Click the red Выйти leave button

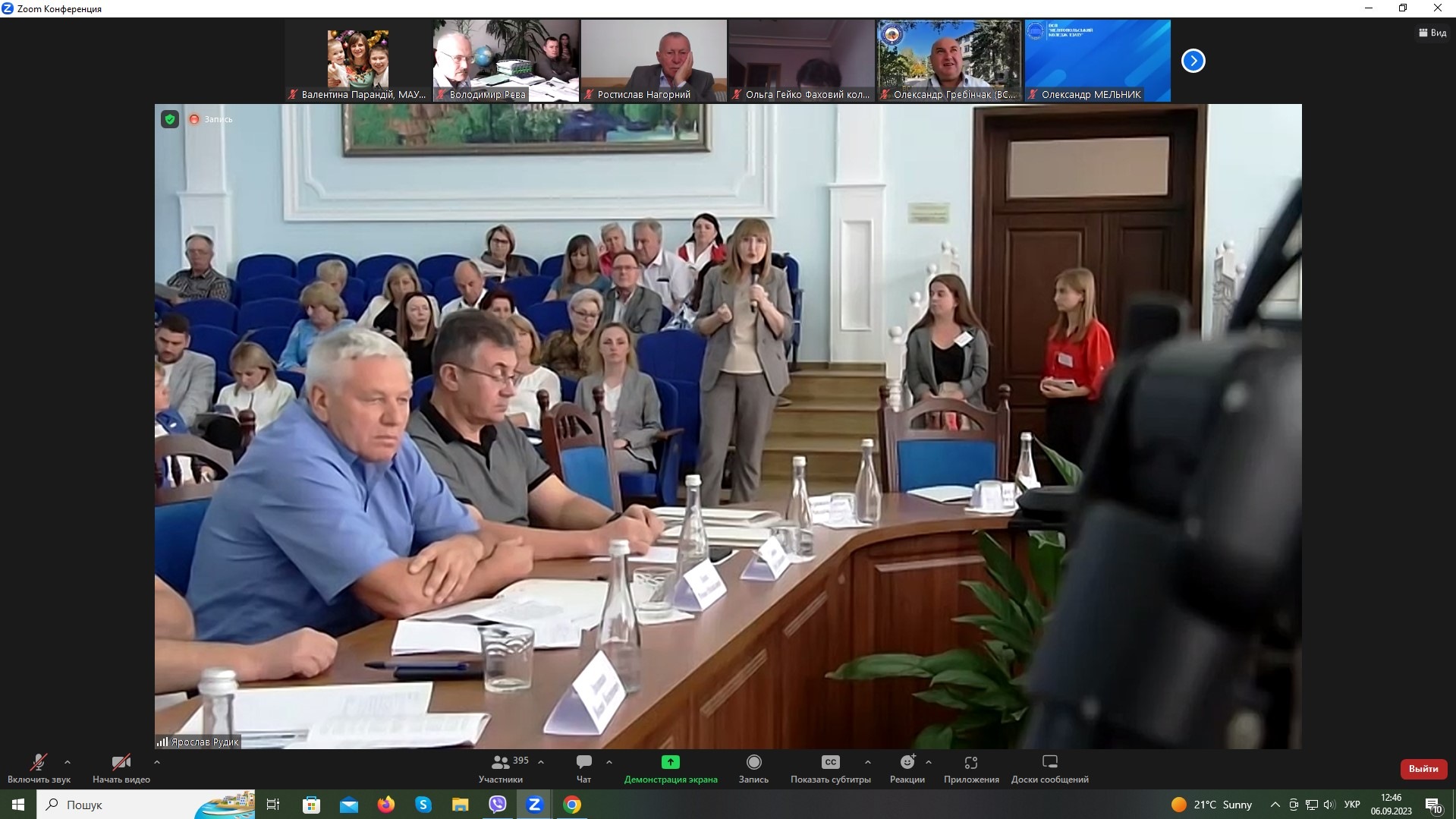[1423, 769]
